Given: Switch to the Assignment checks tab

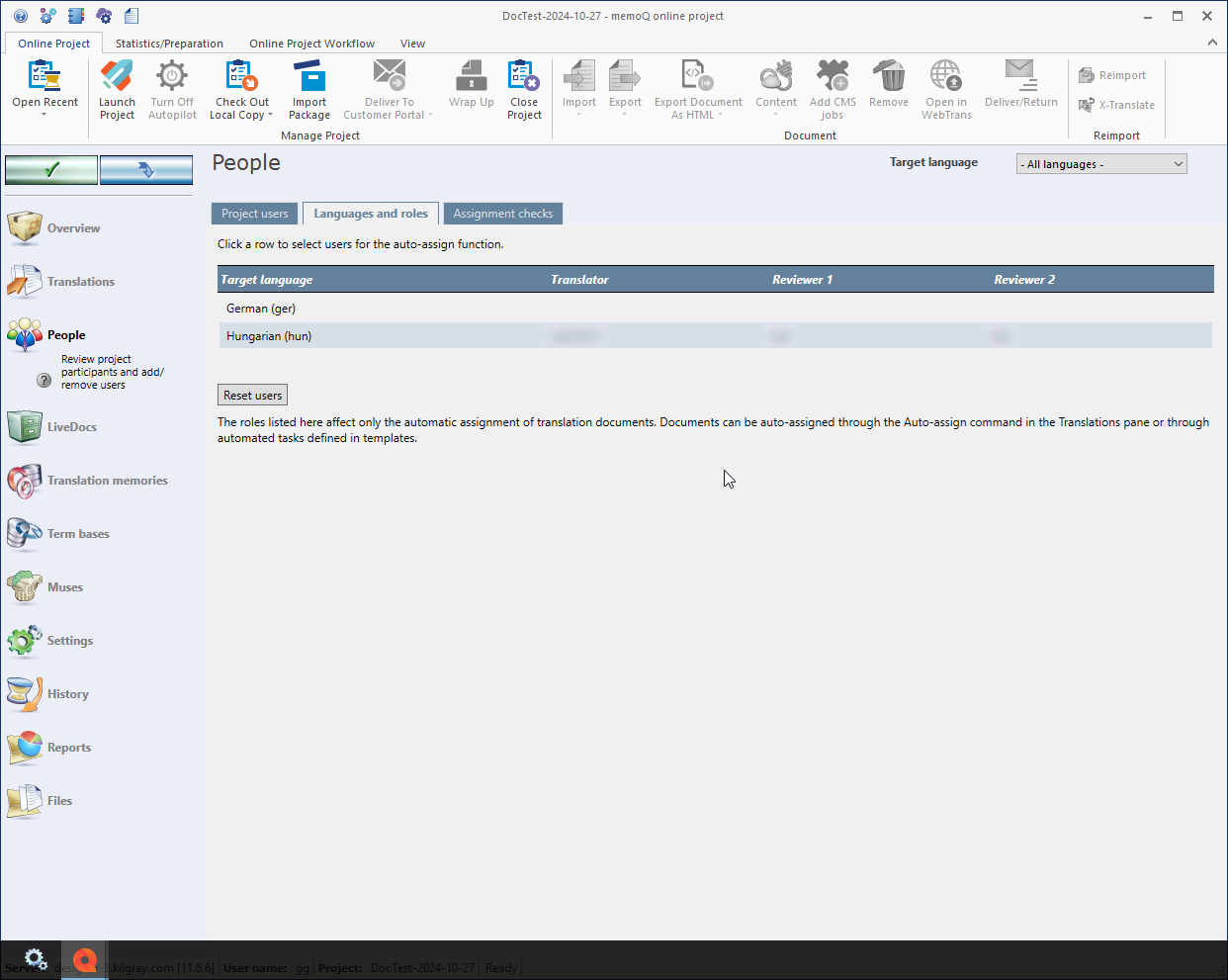Looking at the screenshot, I should point(502,214).
